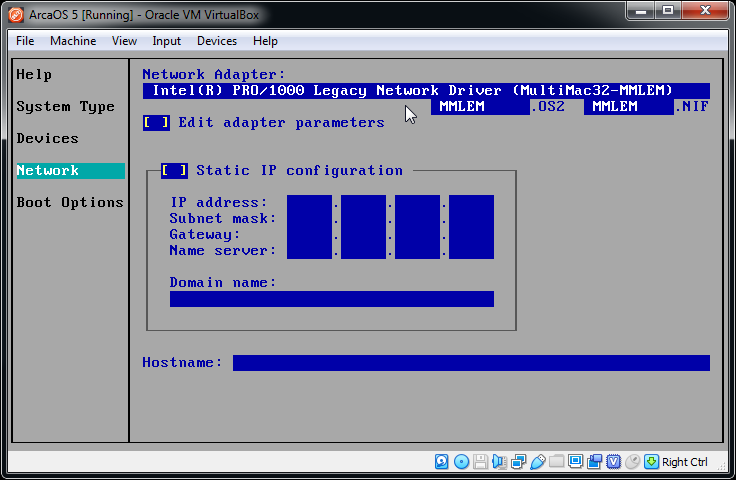Viewport: 736px width, 480px height.
Task: Click the floppy disk status icon
Action: click(480, 462)
